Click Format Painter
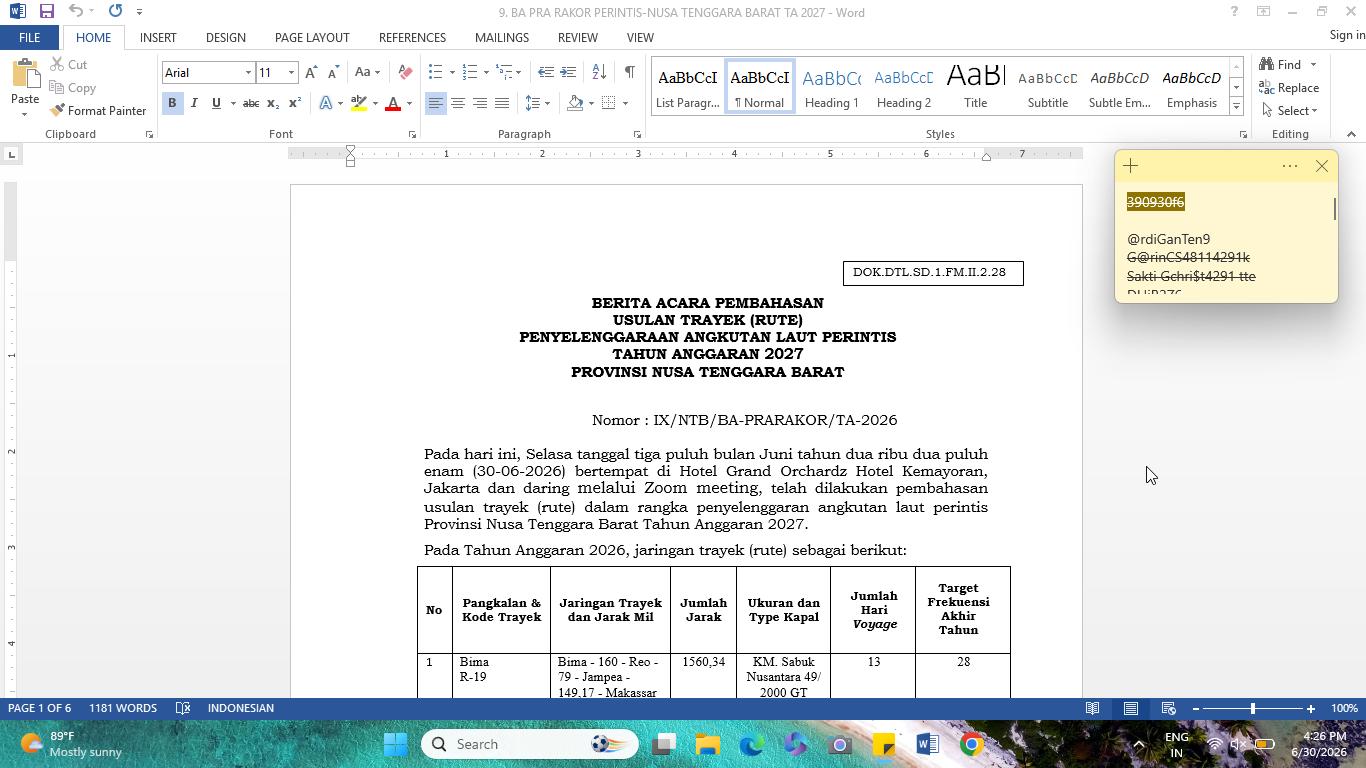This screenshot has width=1366, height=768. tap(98, 110)
